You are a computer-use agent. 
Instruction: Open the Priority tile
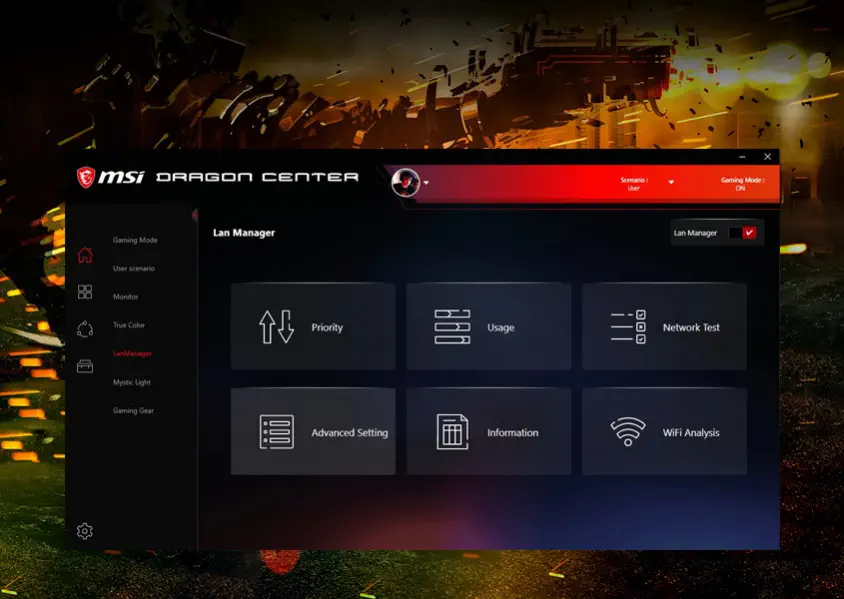(x=313, y=327)
